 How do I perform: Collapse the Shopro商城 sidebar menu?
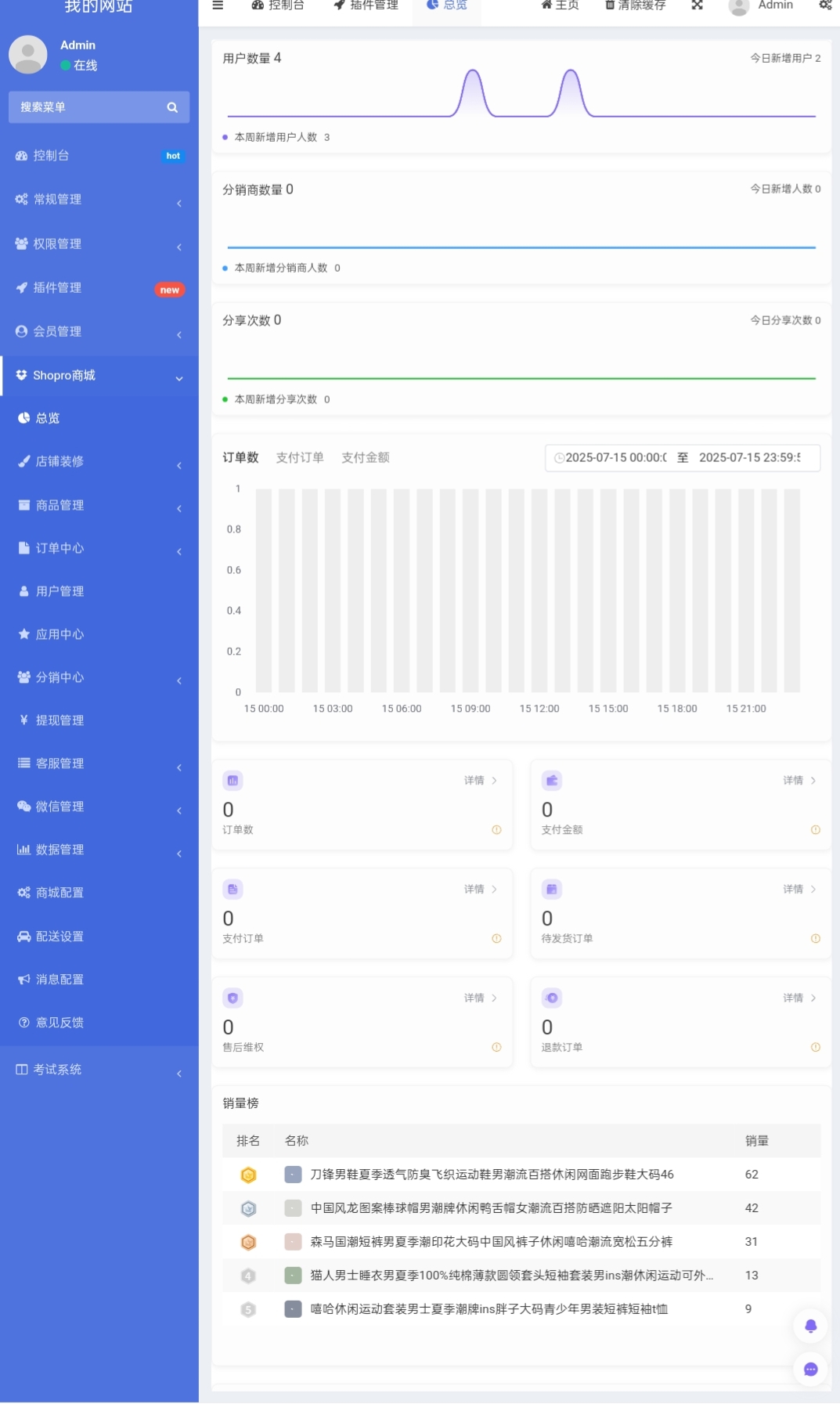coord(99,376)
